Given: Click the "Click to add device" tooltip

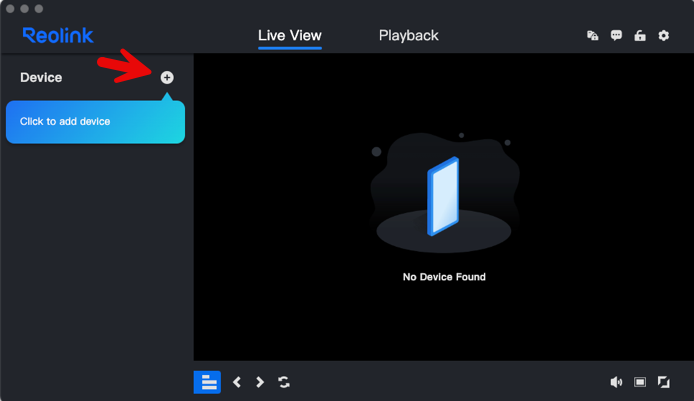Looking at the screenshot, I should [x=95, y=122].
